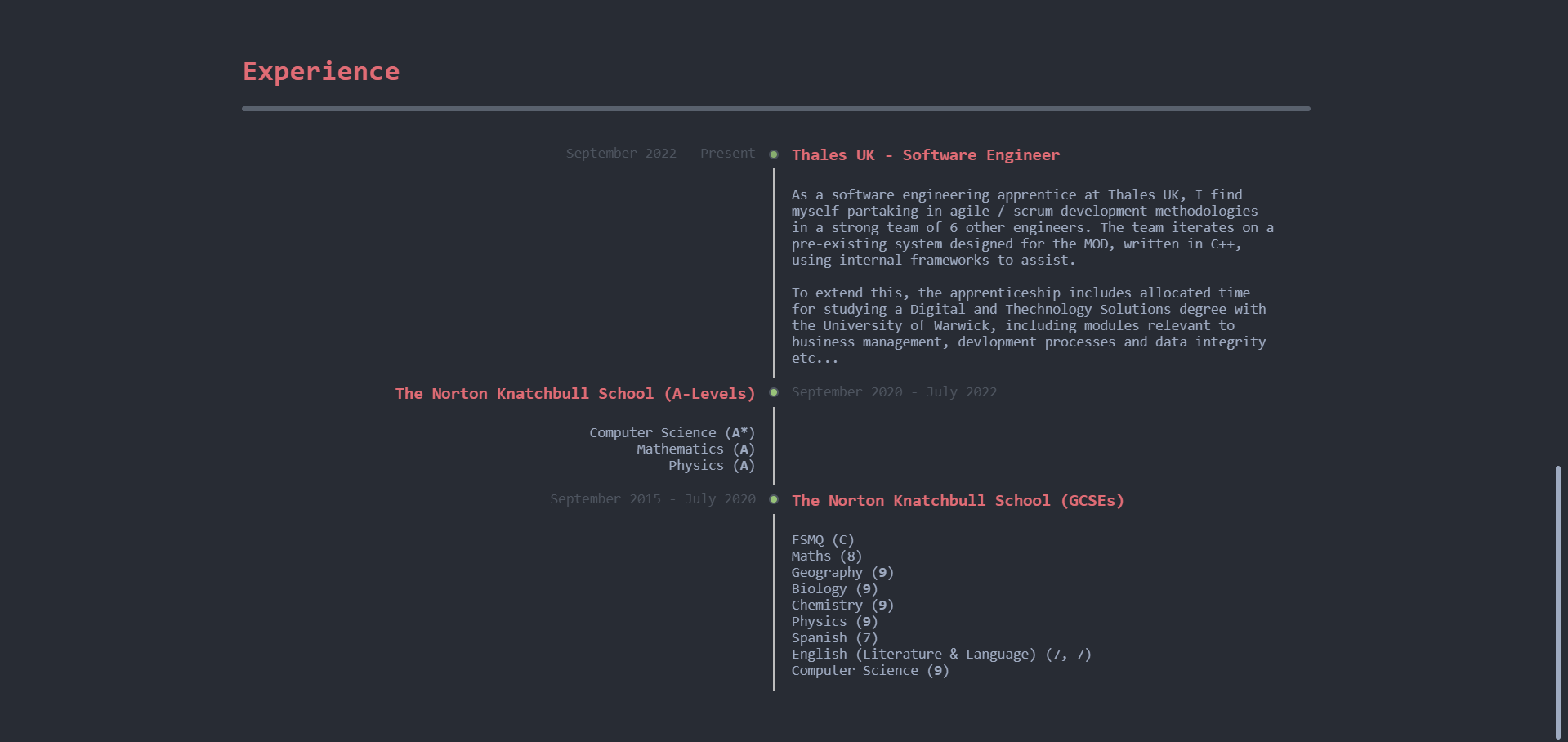Click the paragraph mentioning University of Warwick
Image resolution: width=1568 pixels, height=742 pixels.
click(x=1029, y=325)
